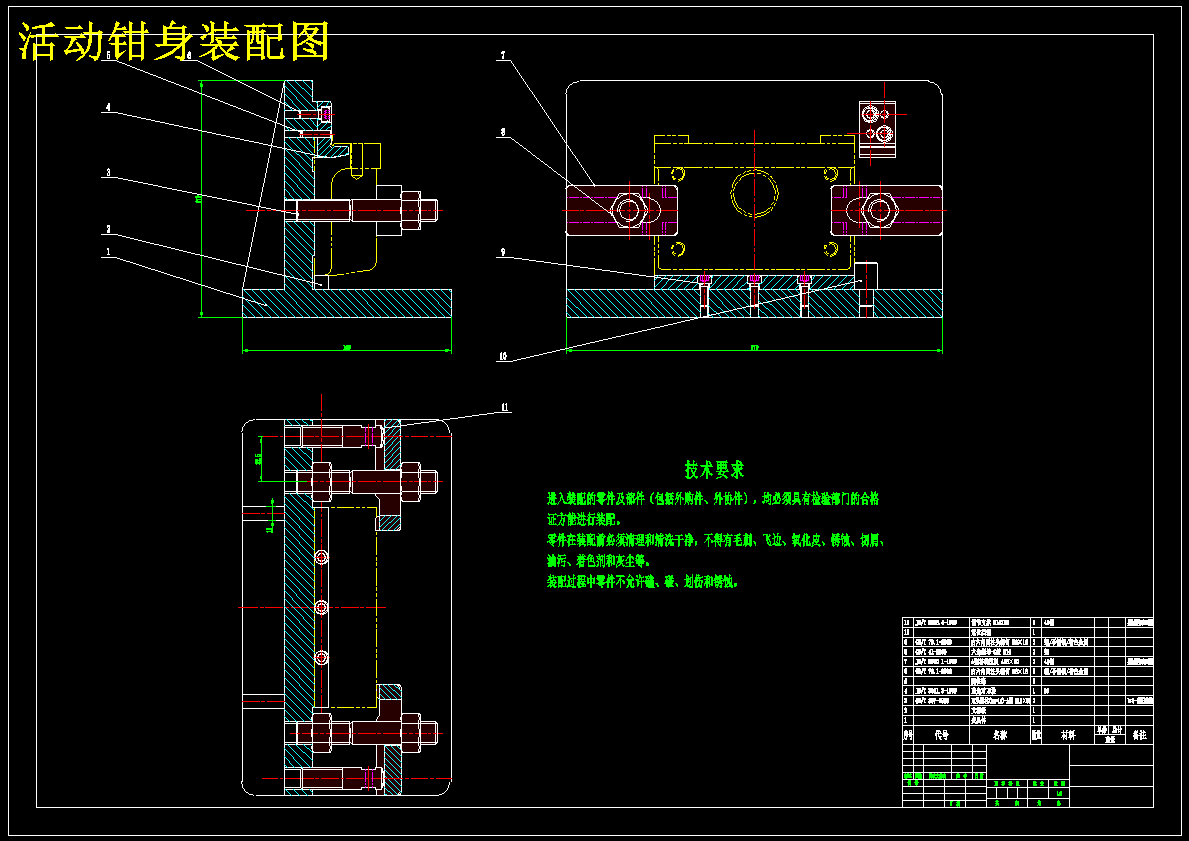Click the 名称 column header in parts list
This screenshot has width=1189, height=841.
point(999,735)
